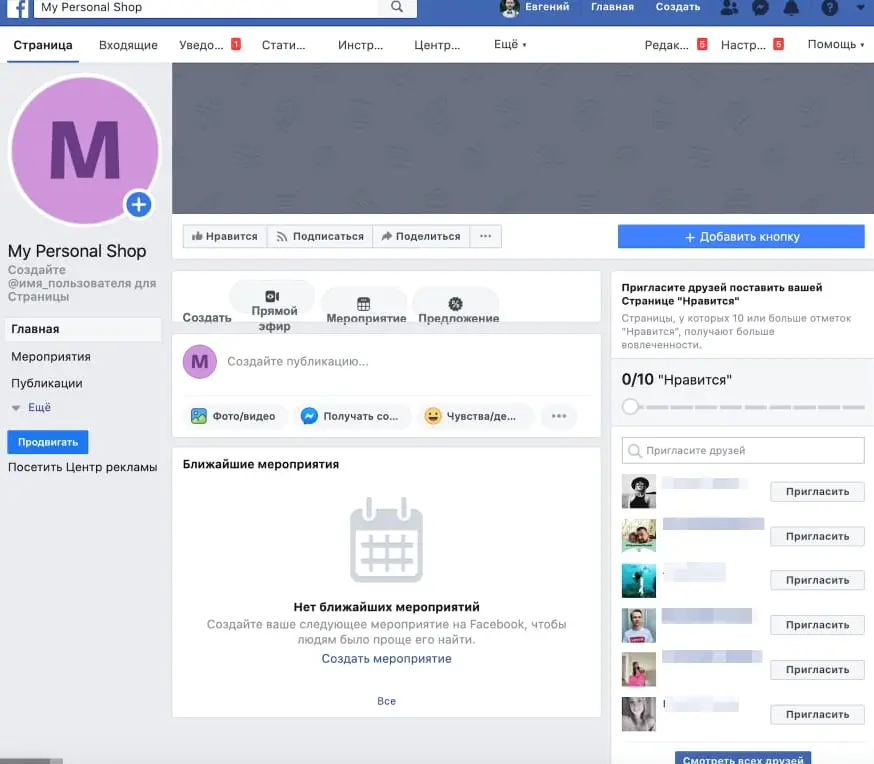
Task: Click the Нравится thumbs-up button
Action: [225, 236]
